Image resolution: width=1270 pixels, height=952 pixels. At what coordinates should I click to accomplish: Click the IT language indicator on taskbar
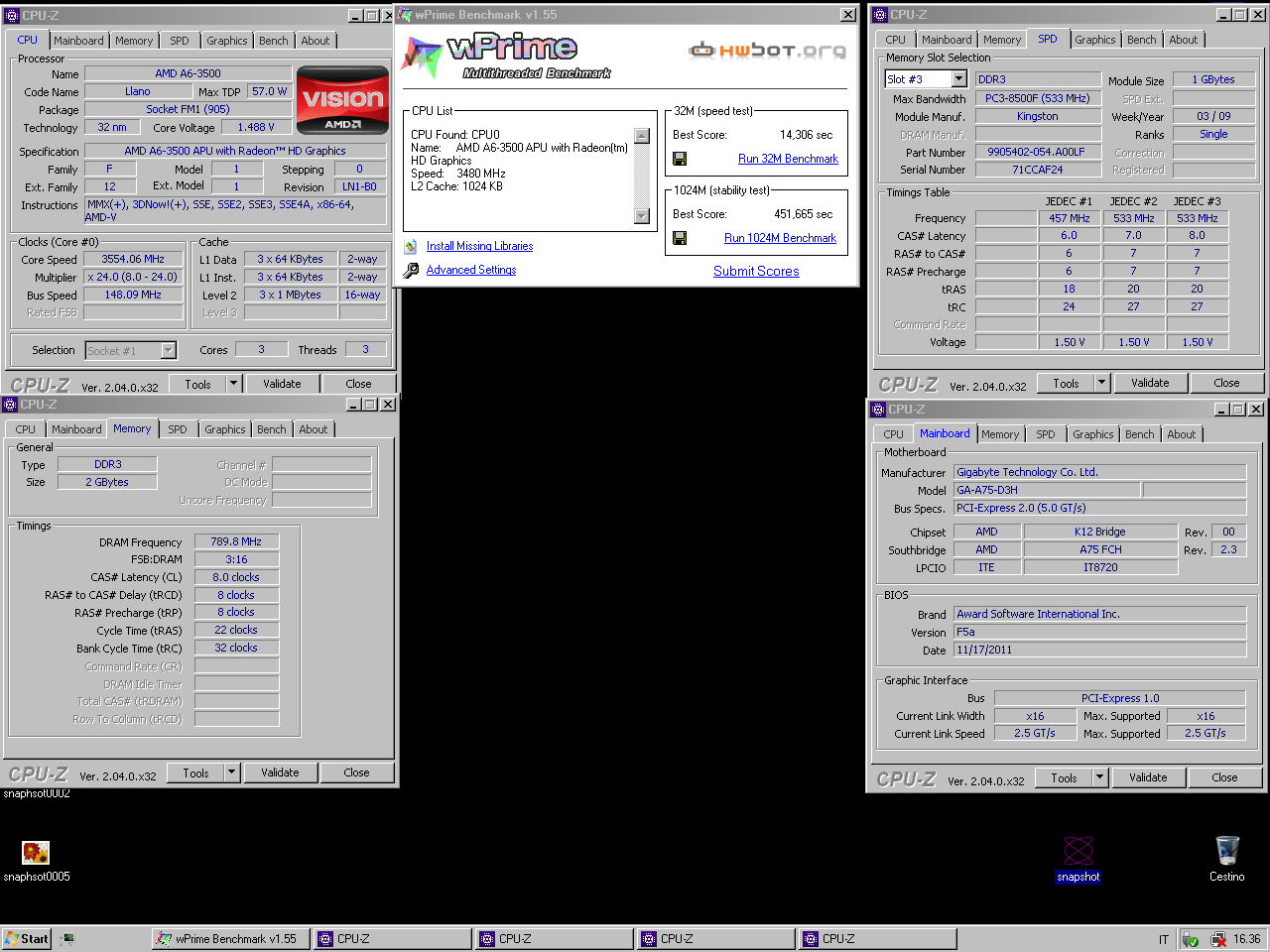[1164, 939]
